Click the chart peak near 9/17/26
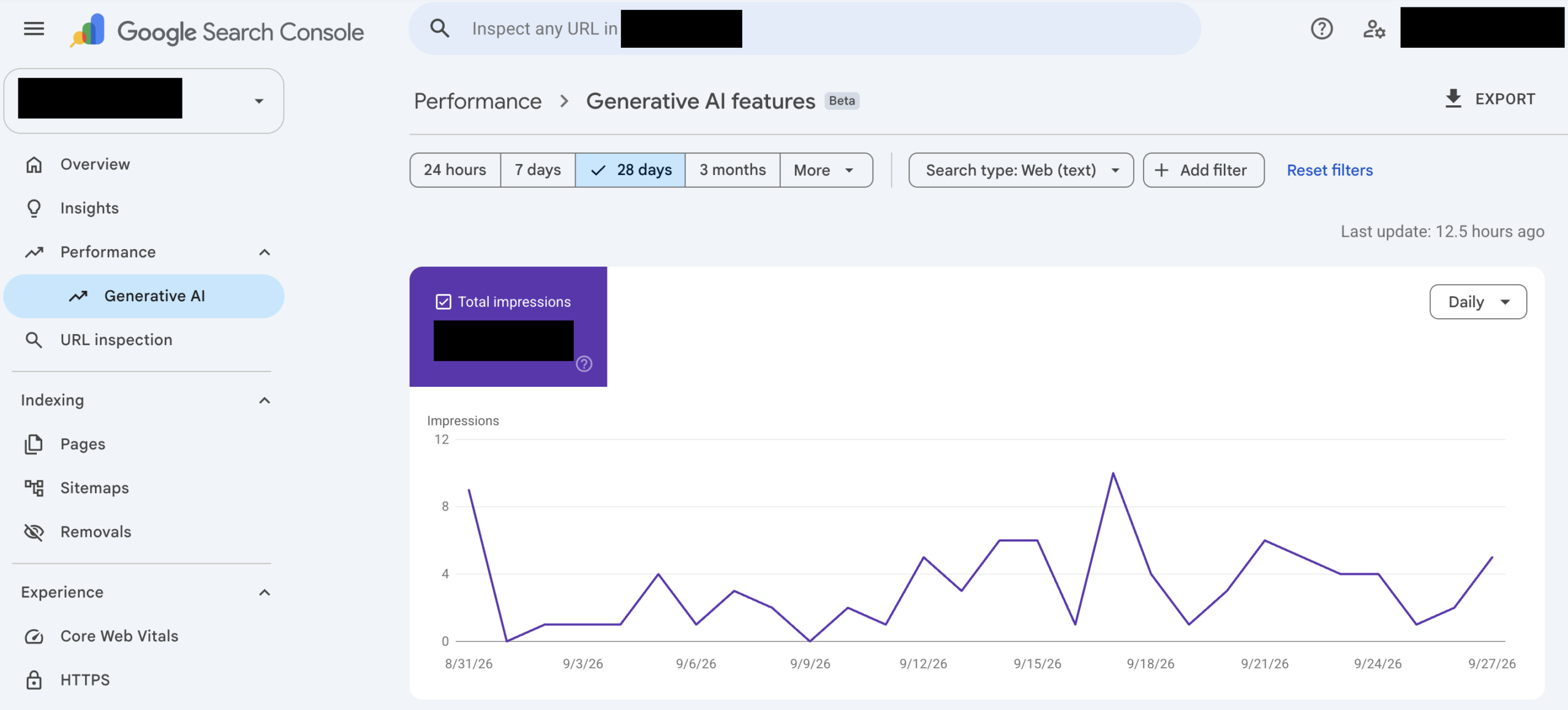This screenshot has width=1568, height=710. coord(1113,473)
